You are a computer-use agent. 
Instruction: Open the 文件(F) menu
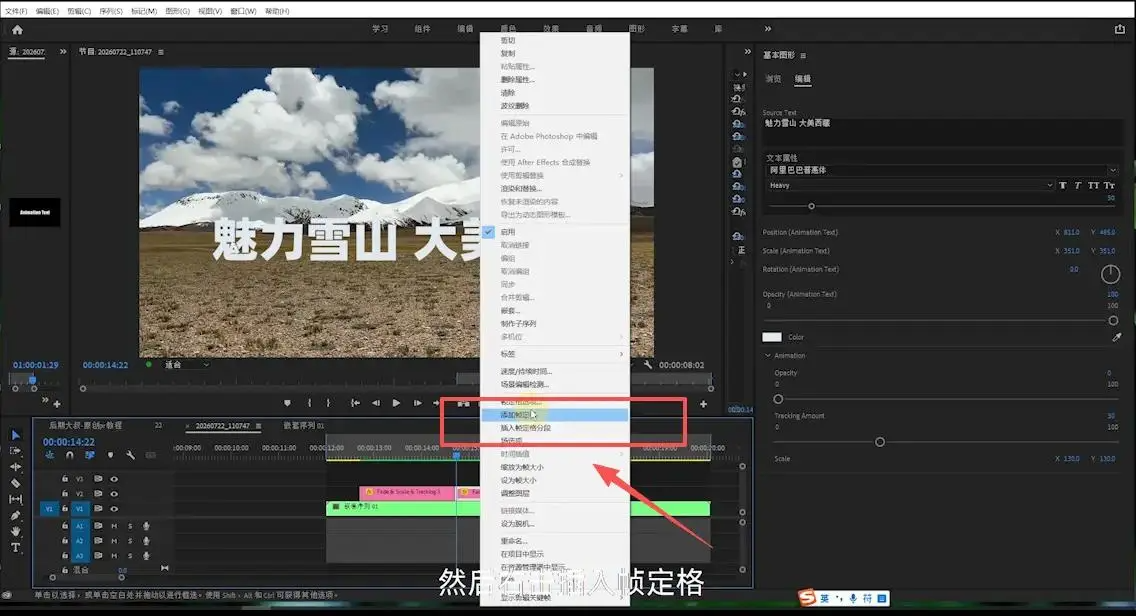tap(16, 11)
